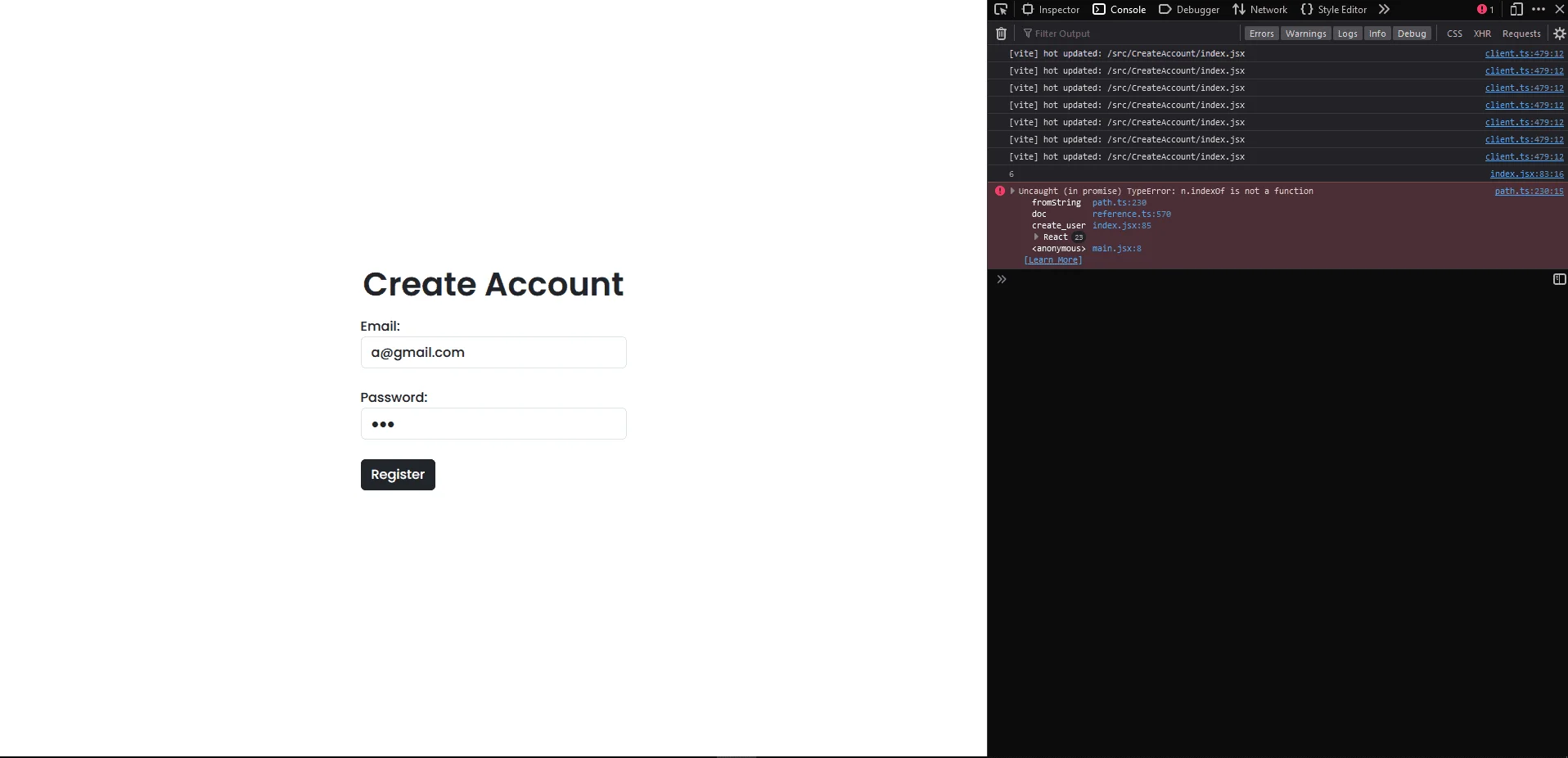Show more devtools tabs chevron
1568x758 pixels.
1384,10
